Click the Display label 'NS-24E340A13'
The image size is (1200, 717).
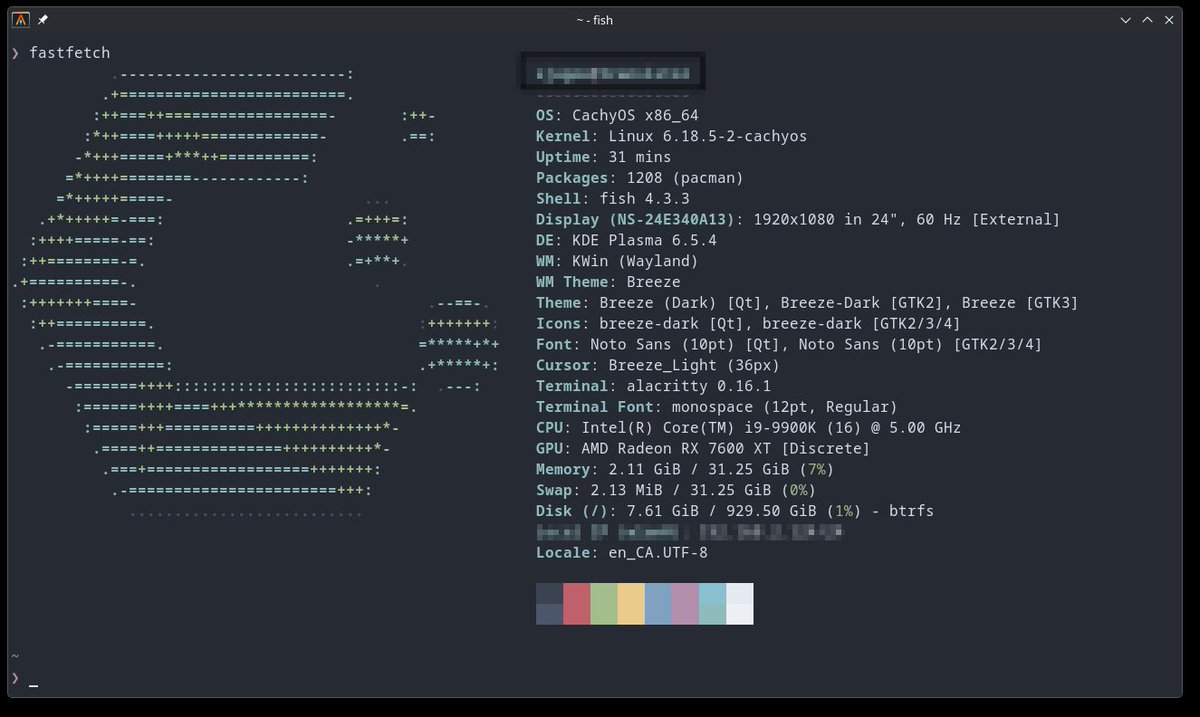[x=671, y=219]
